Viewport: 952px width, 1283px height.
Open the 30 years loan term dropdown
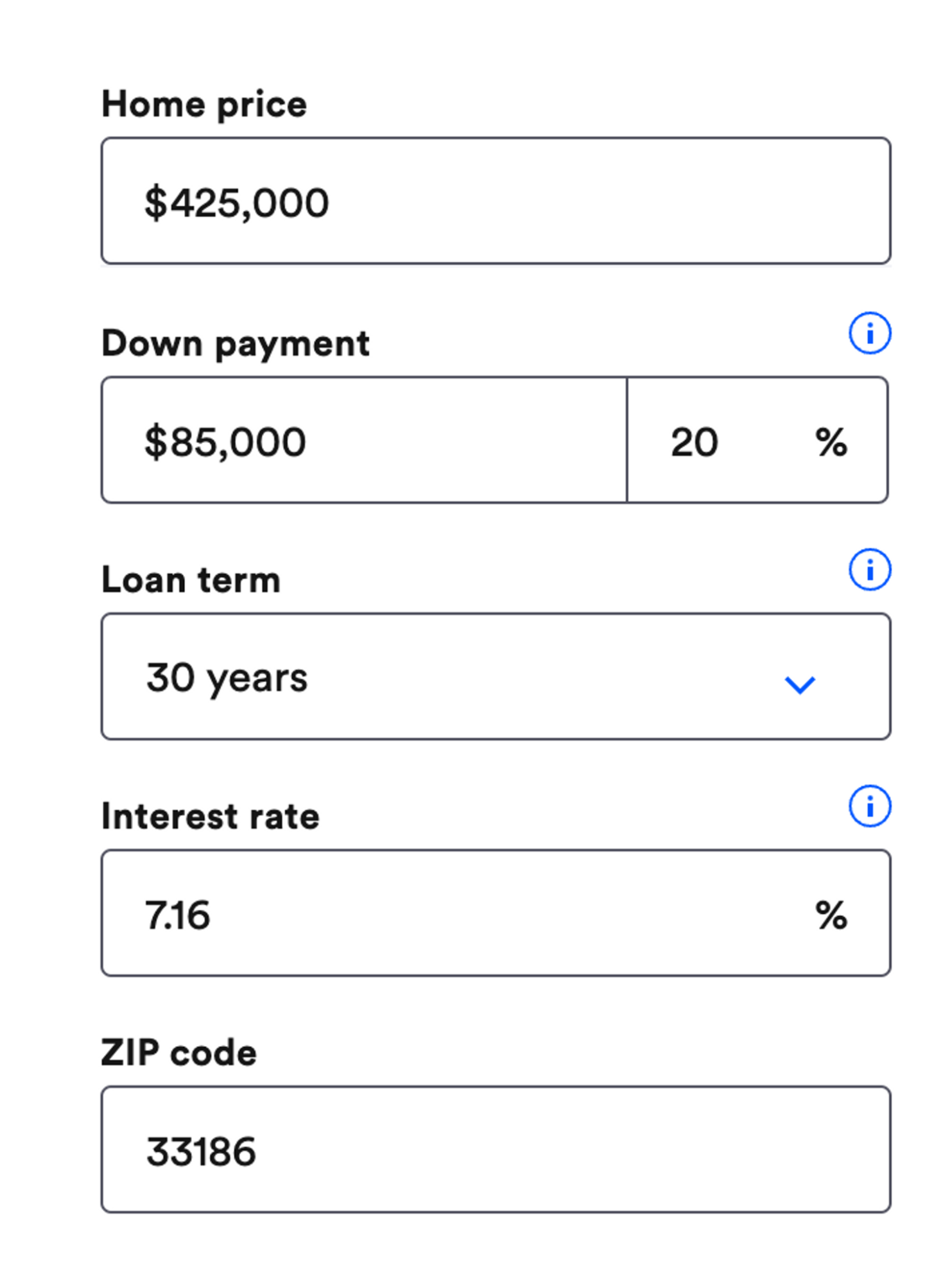496,676
